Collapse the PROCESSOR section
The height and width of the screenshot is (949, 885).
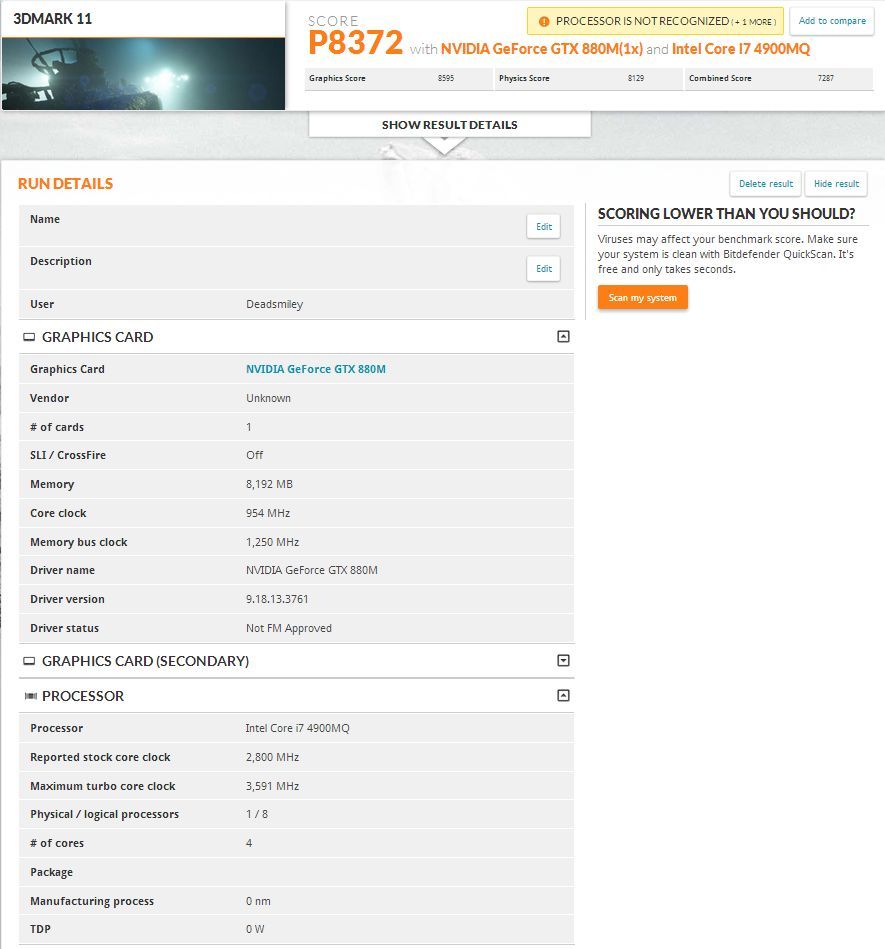[563, 695]
